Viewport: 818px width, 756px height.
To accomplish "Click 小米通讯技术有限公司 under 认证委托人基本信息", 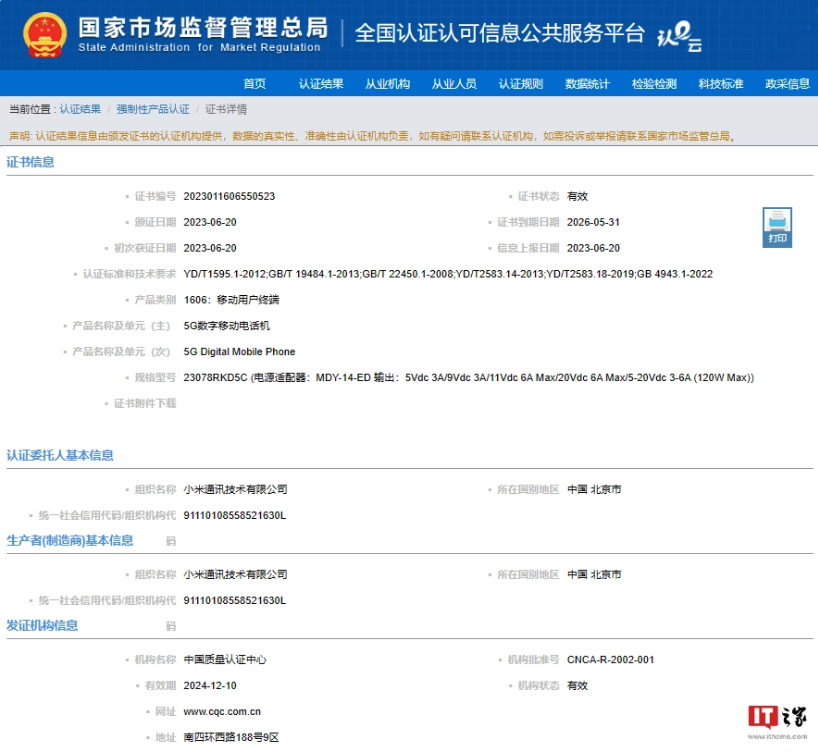I will [x=235, y=489].
